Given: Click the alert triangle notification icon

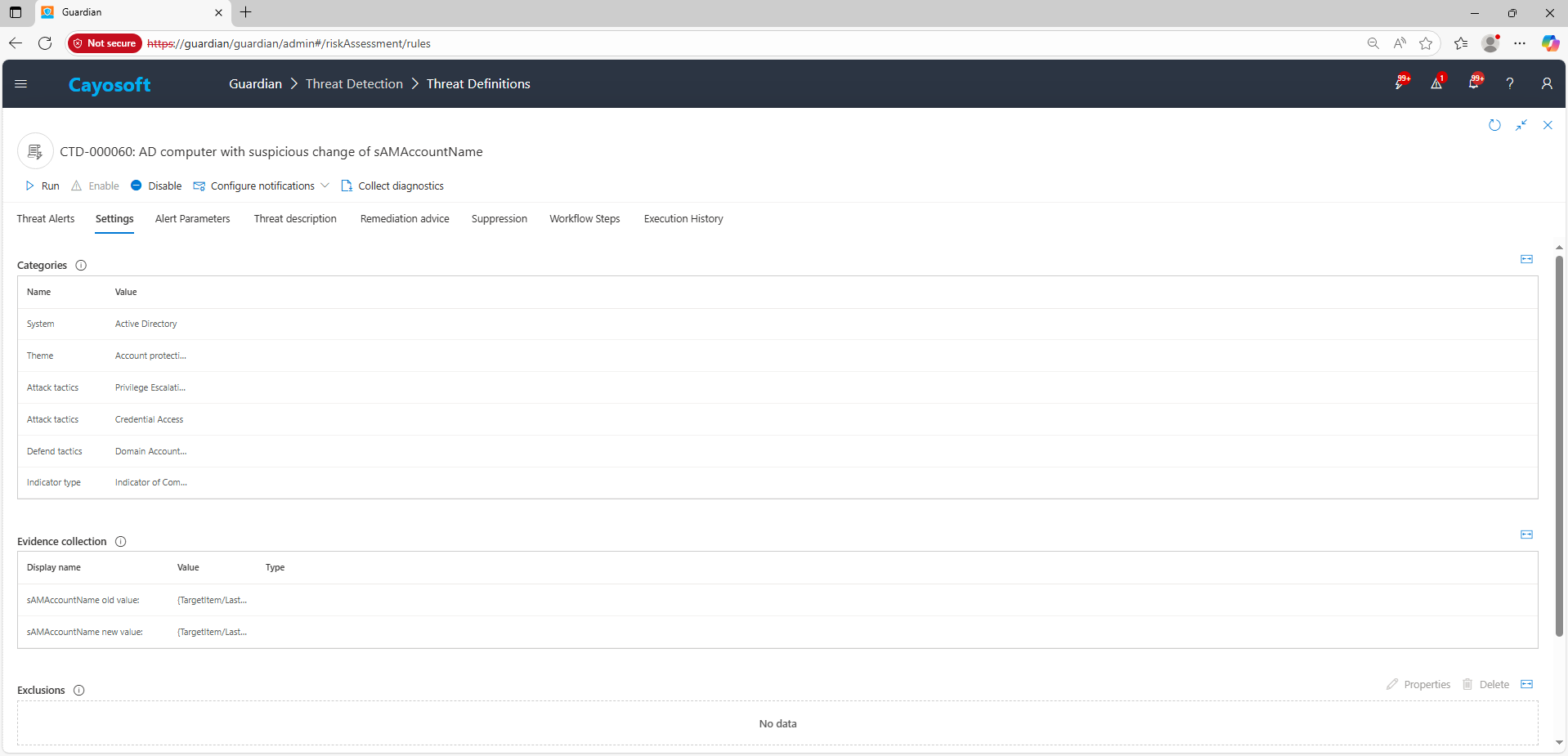Looking at the screenshot, I should [1436, 83].
